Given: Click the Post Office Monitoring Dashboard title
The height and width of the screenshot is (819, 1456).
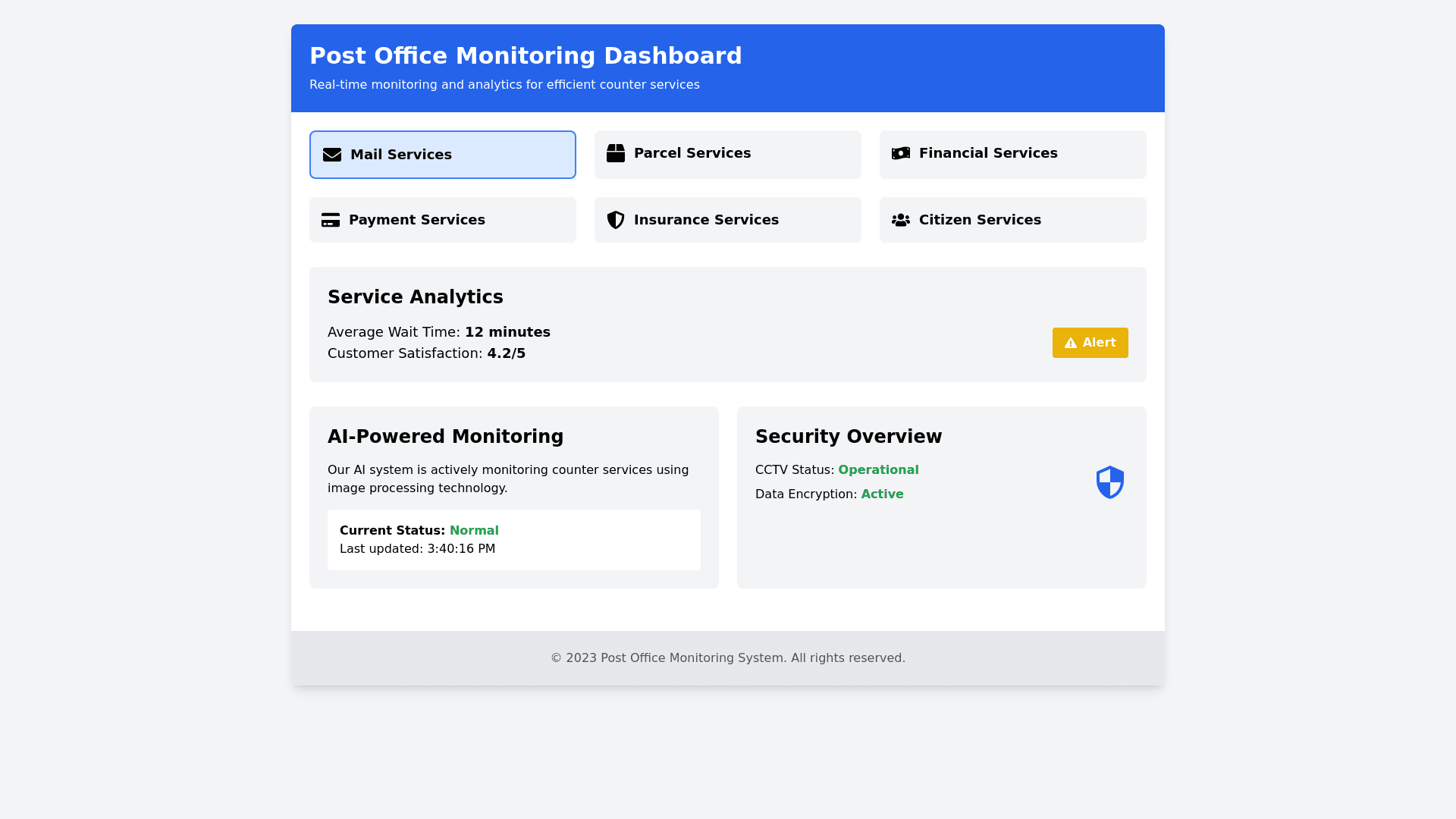Looking at the screenshot, I should click(526, 56).
